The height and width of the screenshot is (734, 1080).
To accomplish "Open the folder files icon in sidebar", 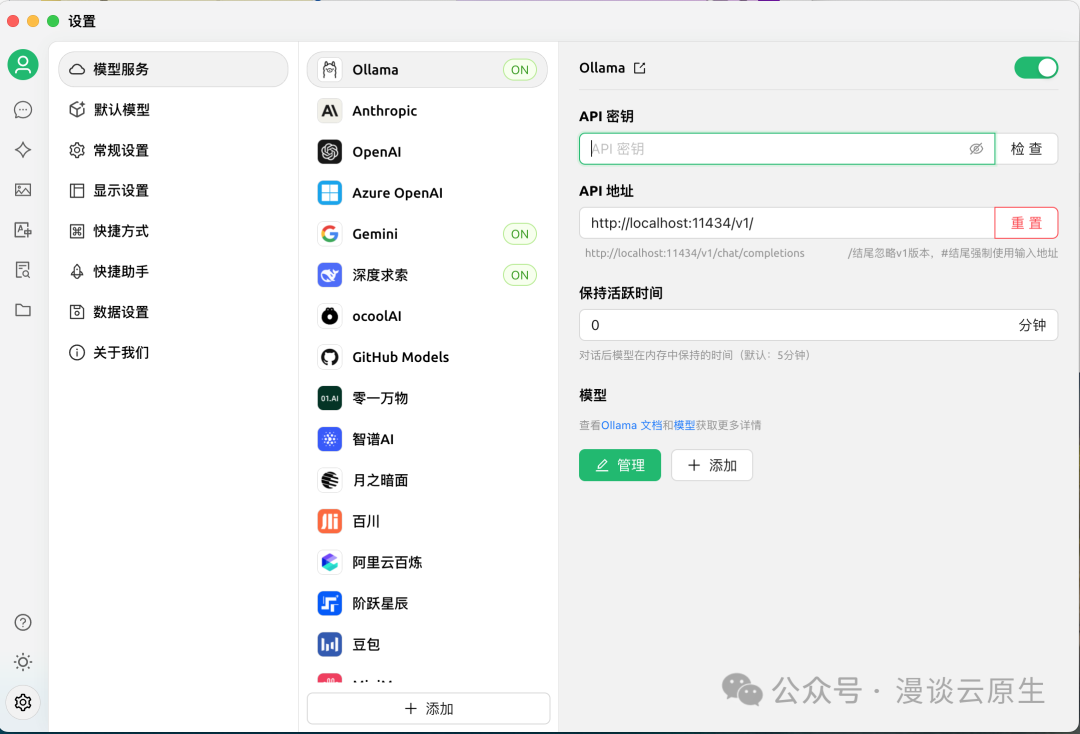I will (x=23, y=310).
